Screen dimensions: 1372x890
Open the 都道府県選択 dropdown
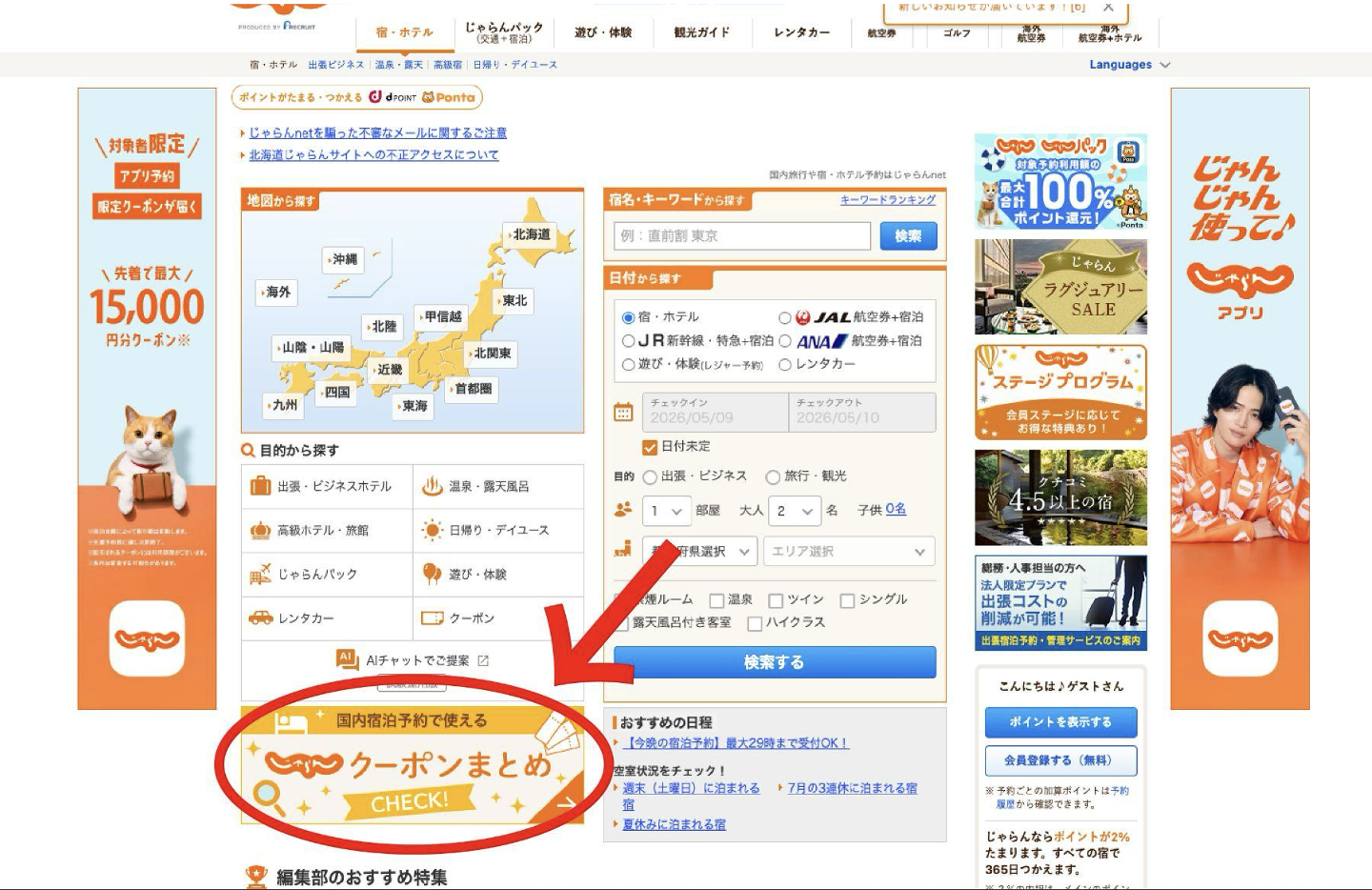click(x=700, y=551)
